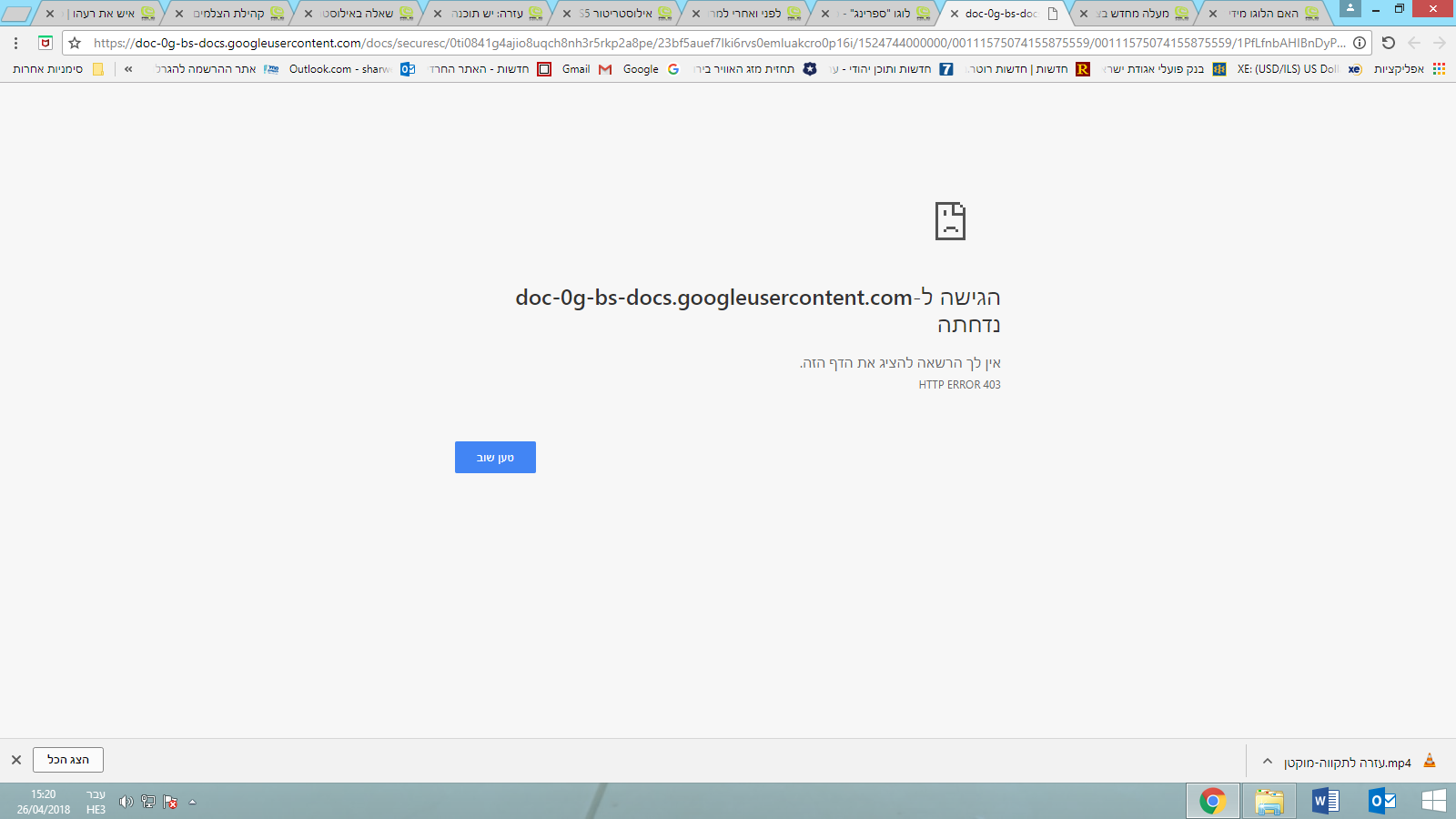Open the XE (USD/ILS) bookmark
The image size is (1456, 819).
tap(1299, 69)
